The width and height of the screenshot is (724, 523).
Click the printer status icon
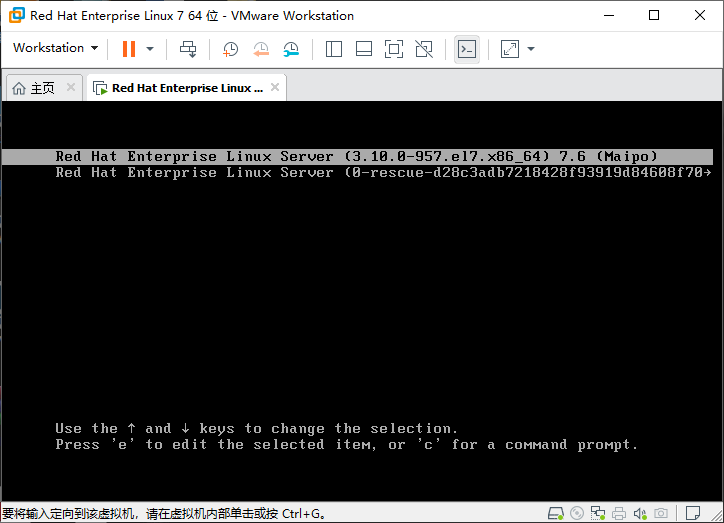[619, 513]
